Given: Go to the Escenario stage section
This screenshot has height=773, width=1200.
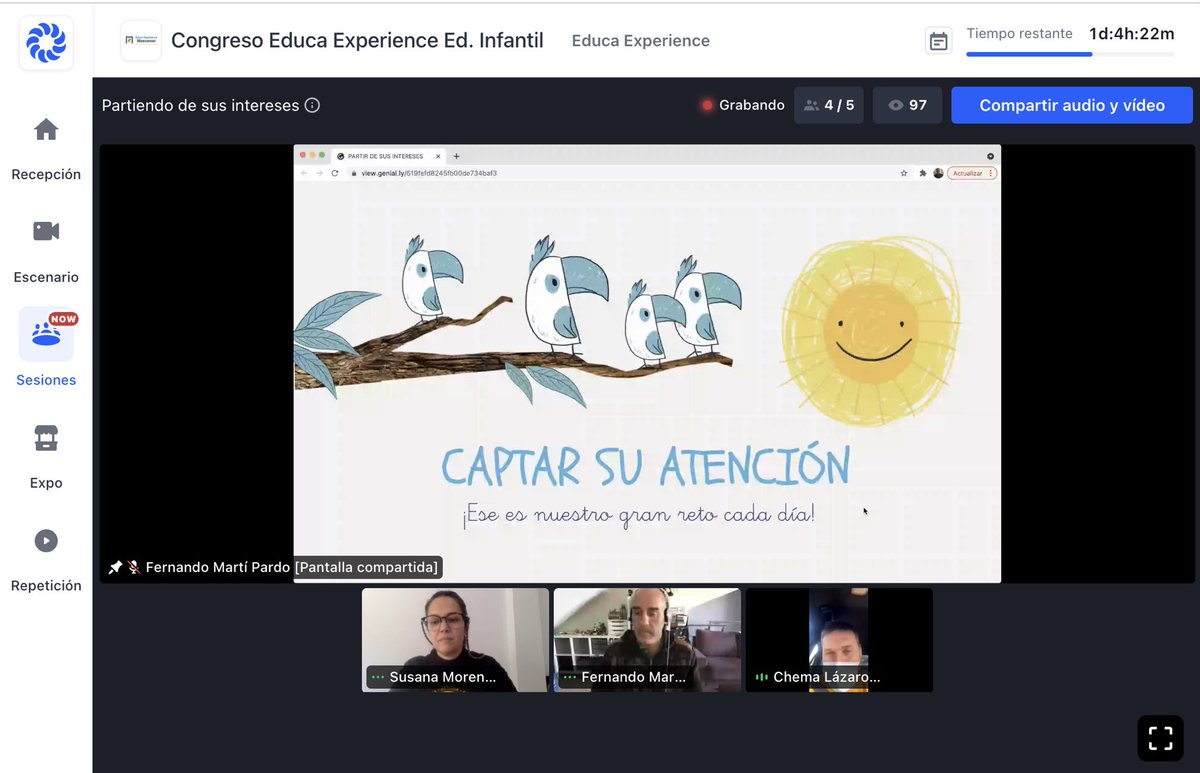Looking at the screenshot, I should click(46, 231).
